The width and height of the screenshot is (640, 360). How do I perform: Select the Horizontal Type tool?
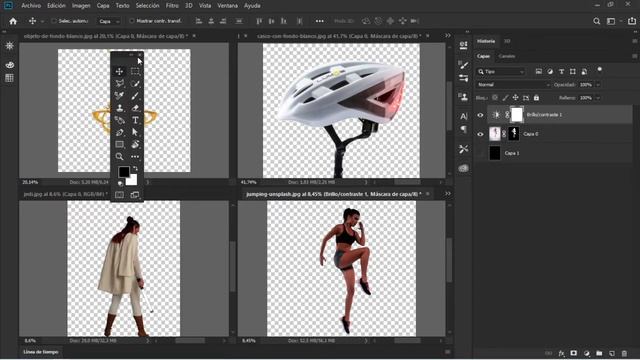pyautogui.click(x=135, y=120)
